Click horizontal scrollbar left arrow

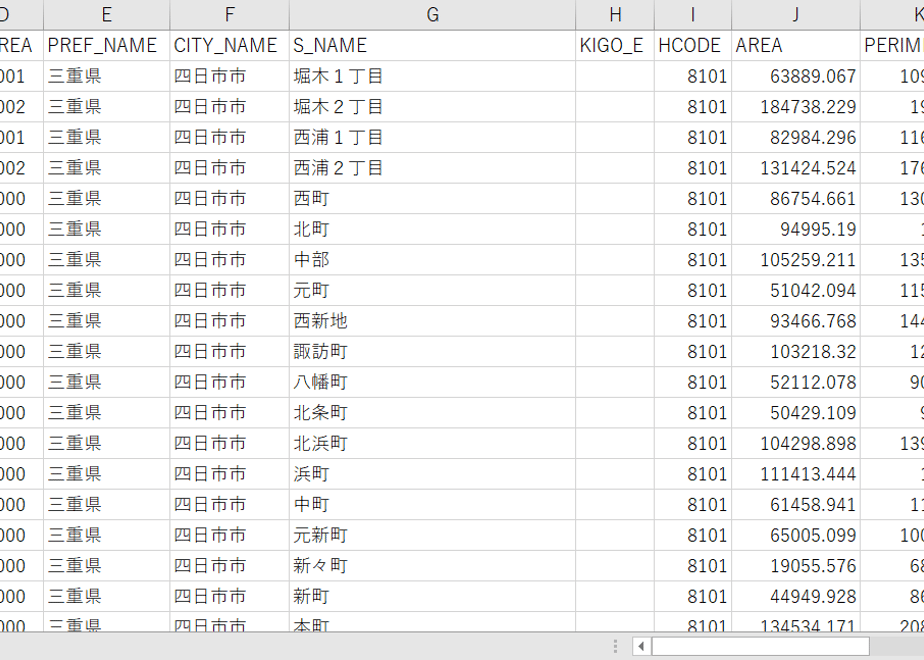641,646
